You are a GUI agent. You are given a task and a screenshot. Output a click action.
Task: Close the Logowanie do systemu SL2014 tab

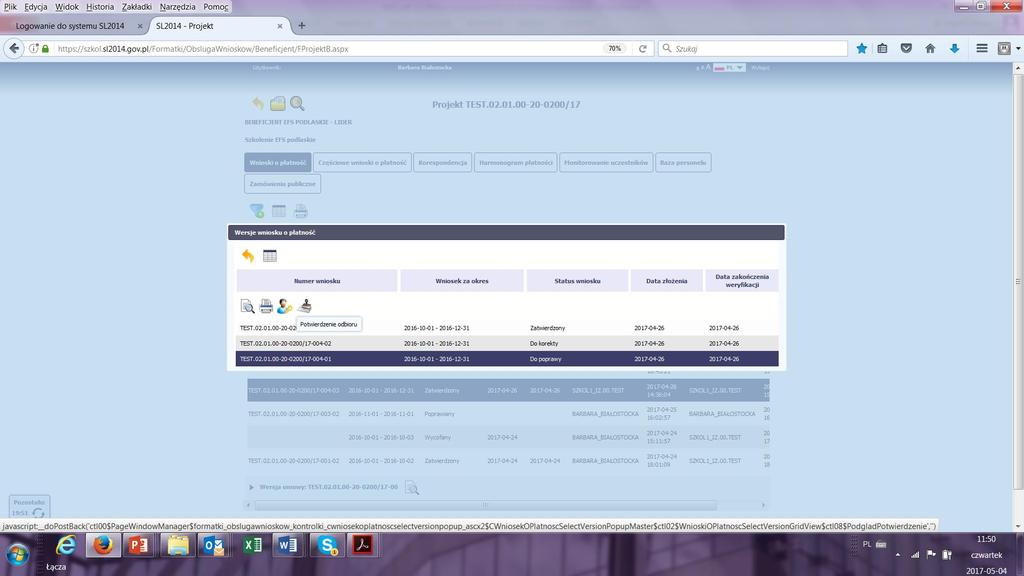pyautogui.click(x=140, y=26)
